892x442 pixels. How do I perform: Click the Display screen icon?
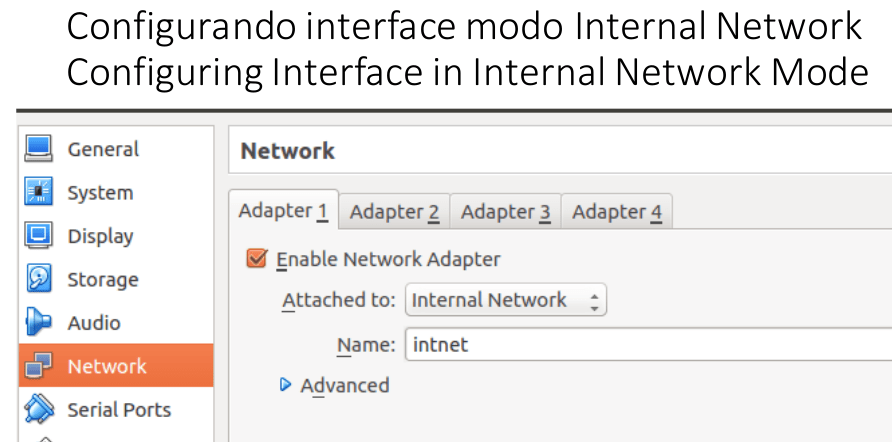(x=39, y=235)
